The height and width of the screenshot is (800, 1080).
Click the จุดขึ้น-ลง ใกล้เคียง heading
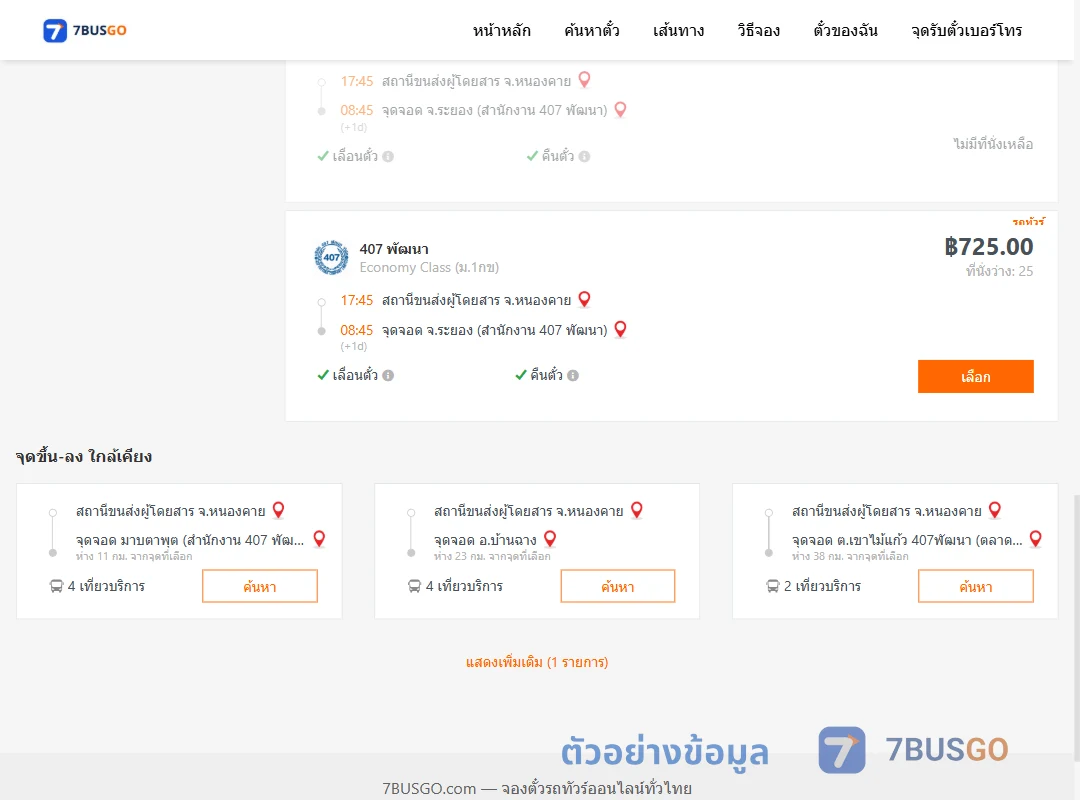pyautogui.click(x=84, y=456)
